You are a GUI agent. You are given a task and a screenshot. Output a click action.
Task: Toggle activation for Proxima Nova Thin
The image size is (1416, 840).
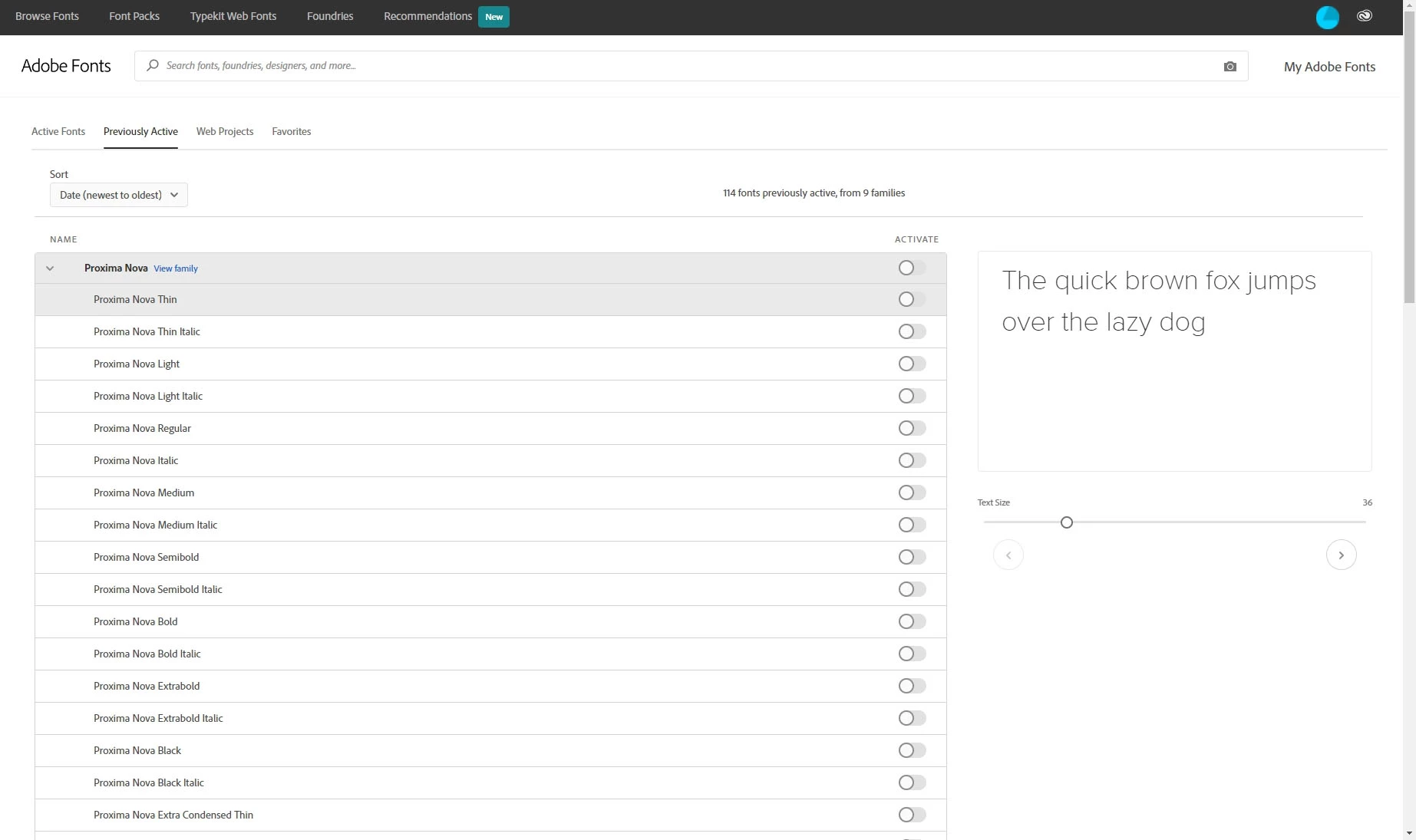912,299
